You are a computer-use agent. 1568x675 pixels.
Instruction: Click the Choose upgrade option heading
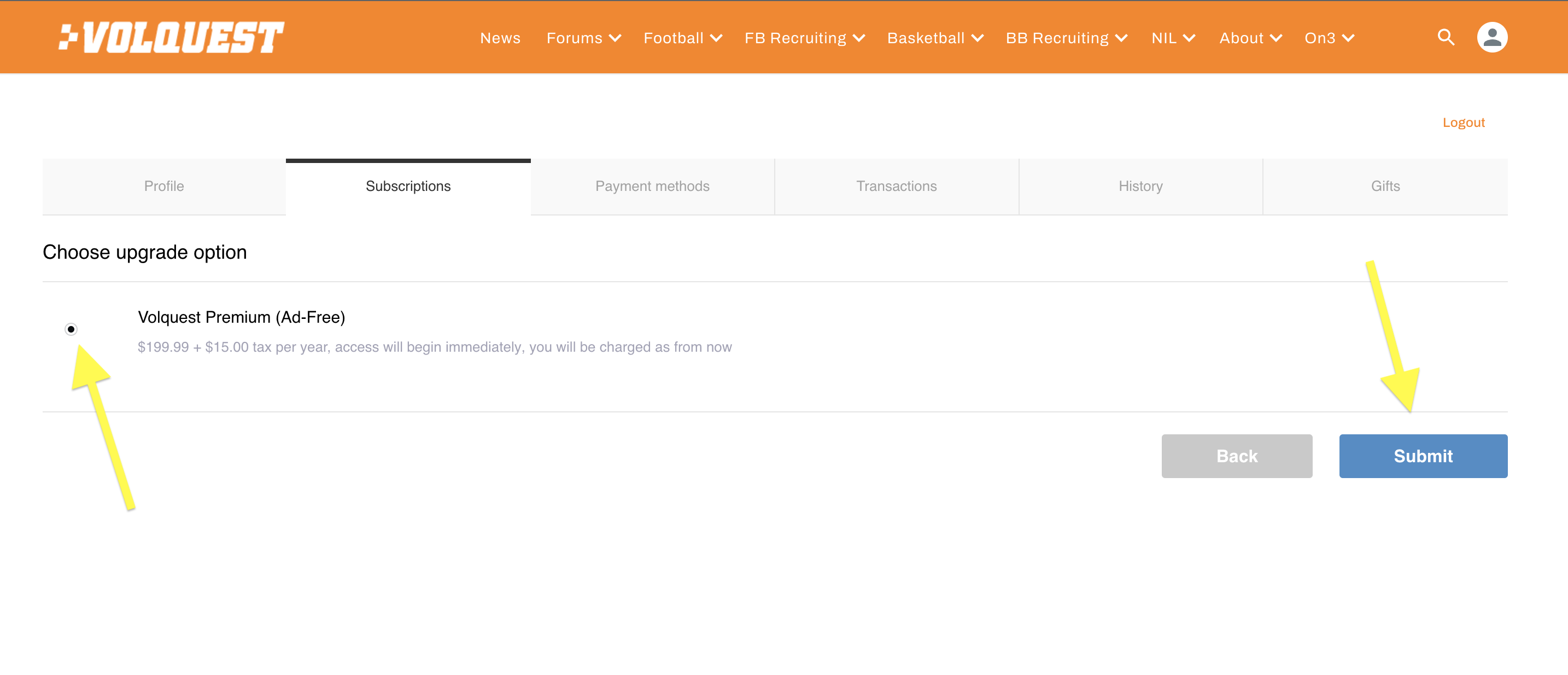click(x=145, y=252)
